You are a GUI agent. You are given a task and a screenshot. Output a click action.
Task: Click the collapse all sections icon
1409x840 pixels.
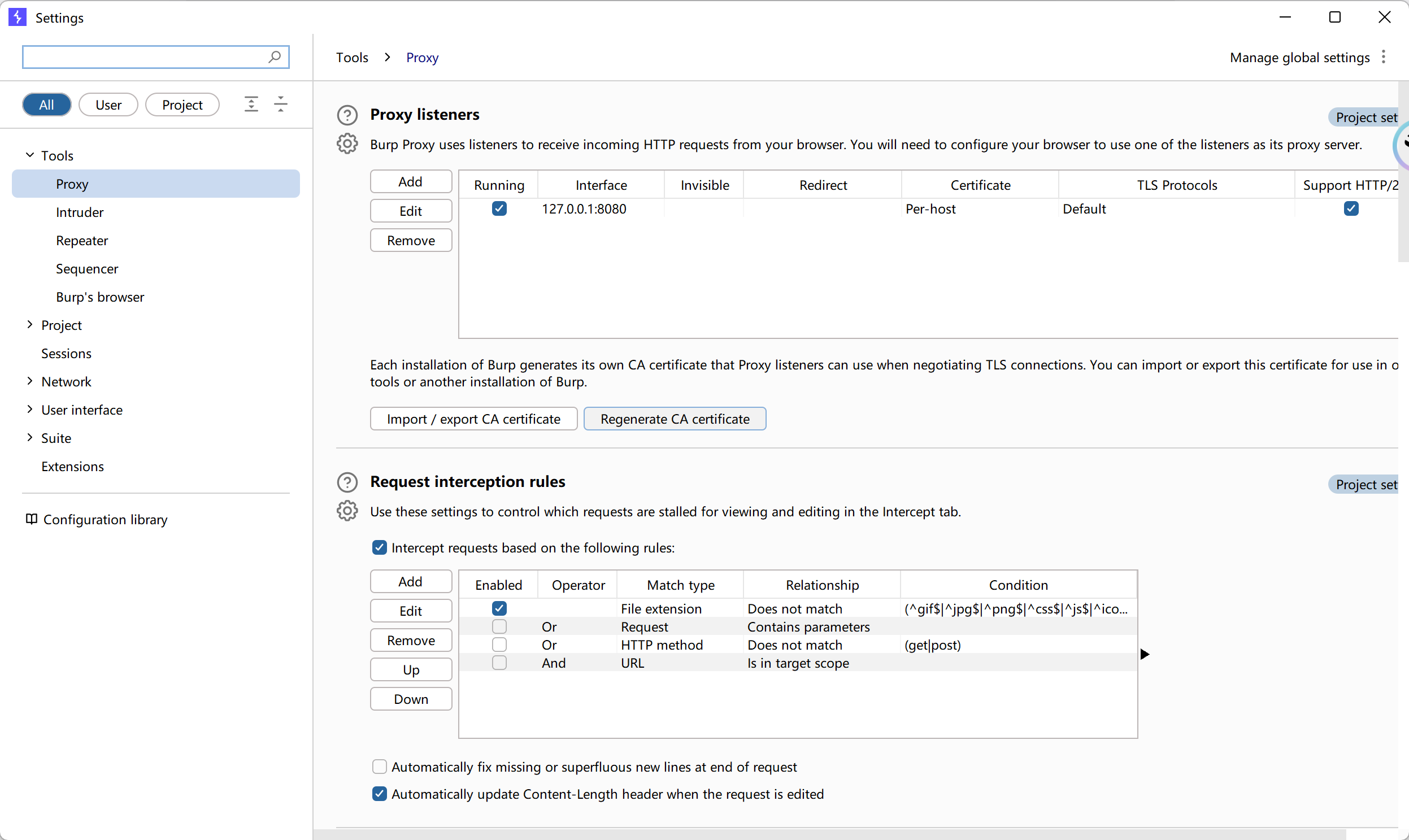click(281, 104)
